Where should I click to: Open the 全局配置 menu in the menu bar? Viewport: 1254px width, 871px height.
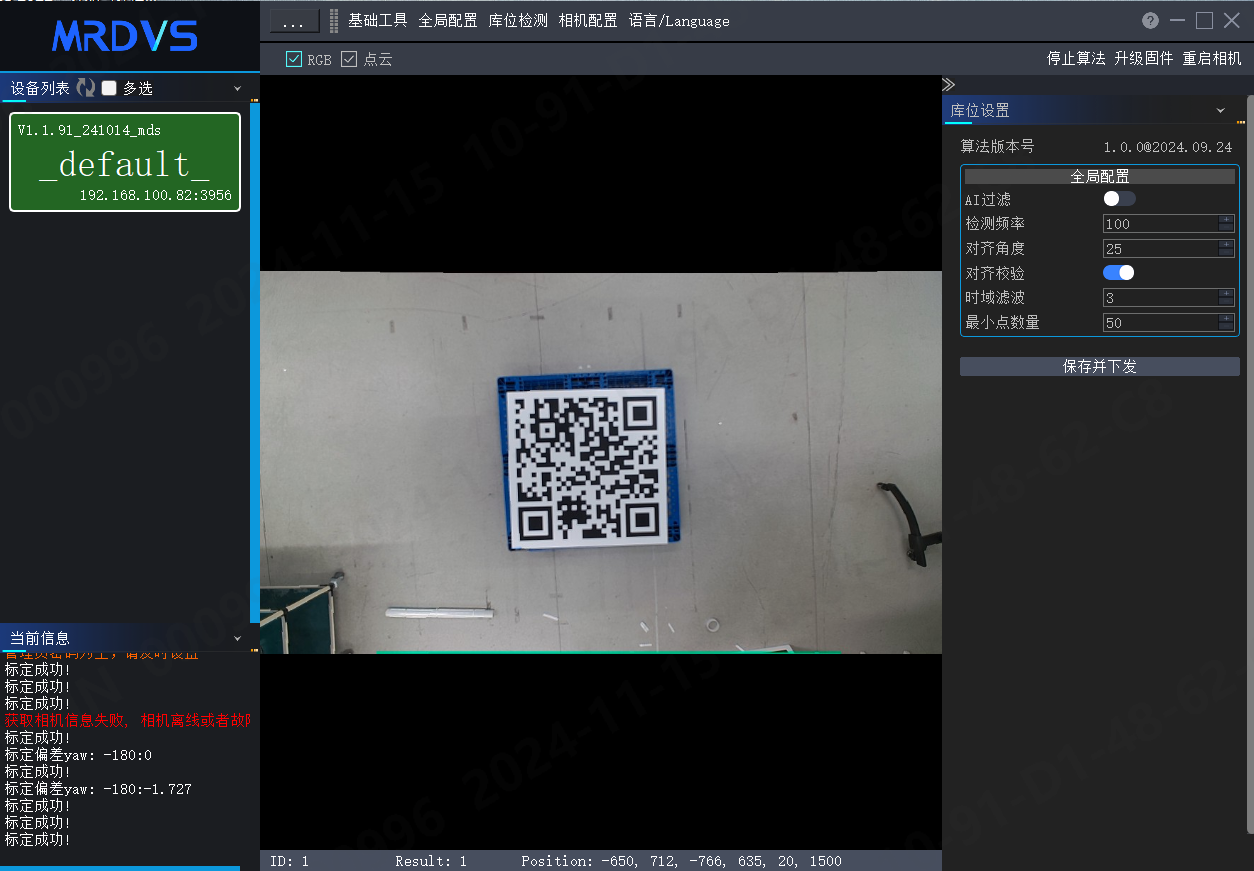448,21
